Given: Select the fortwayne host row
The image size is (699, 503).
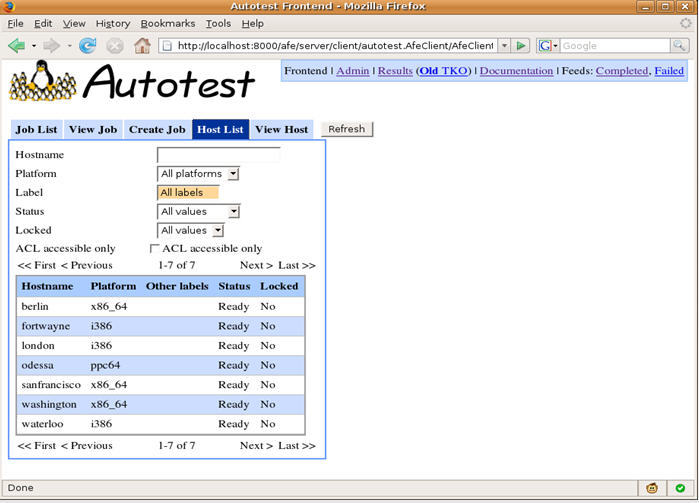Looking at the screenshot, I should click(x=160, y=326).
